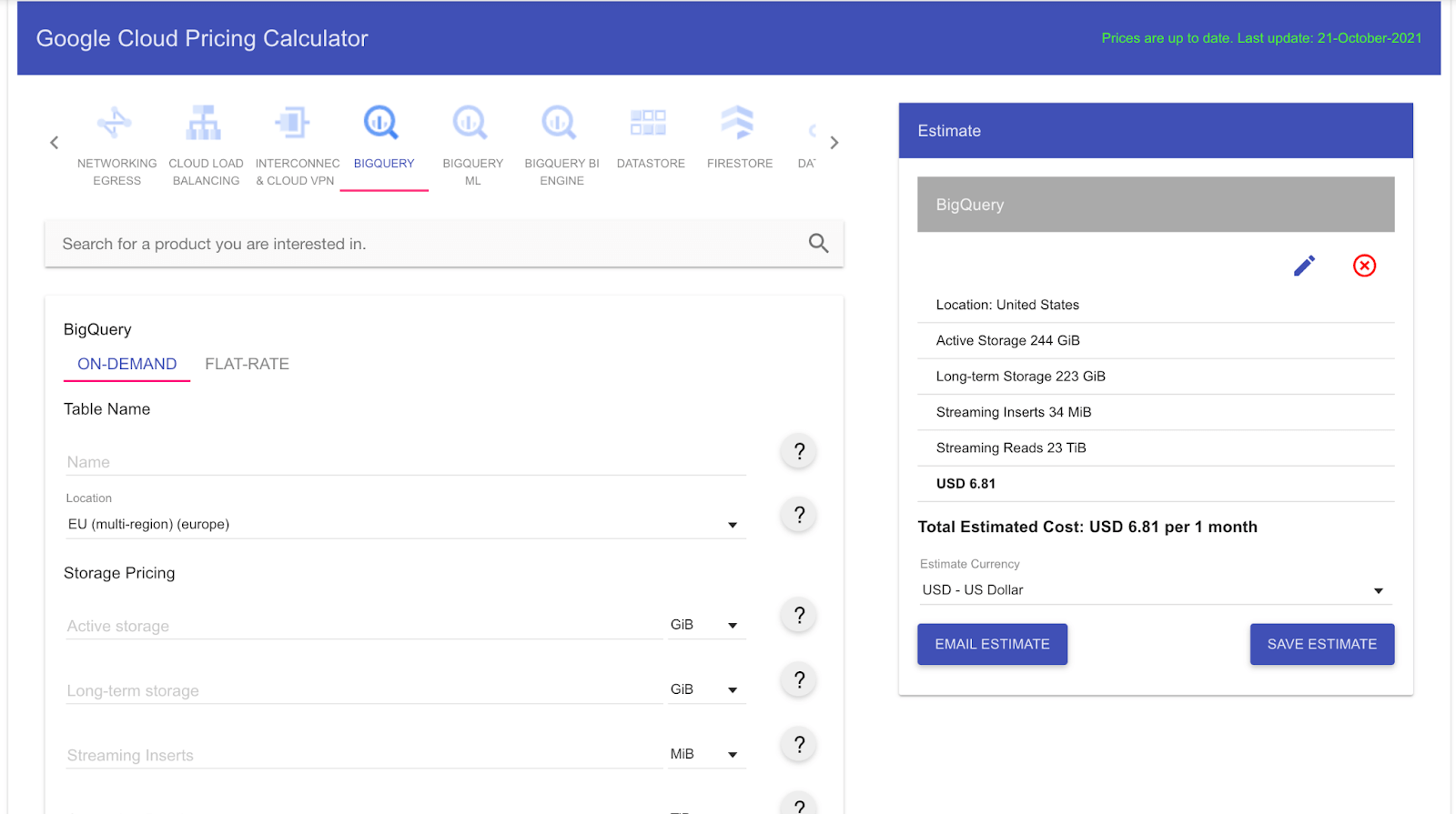The image size is (1456, 814).
Task: Open the Firestore product icon
Action: click(x=738, y=123)
